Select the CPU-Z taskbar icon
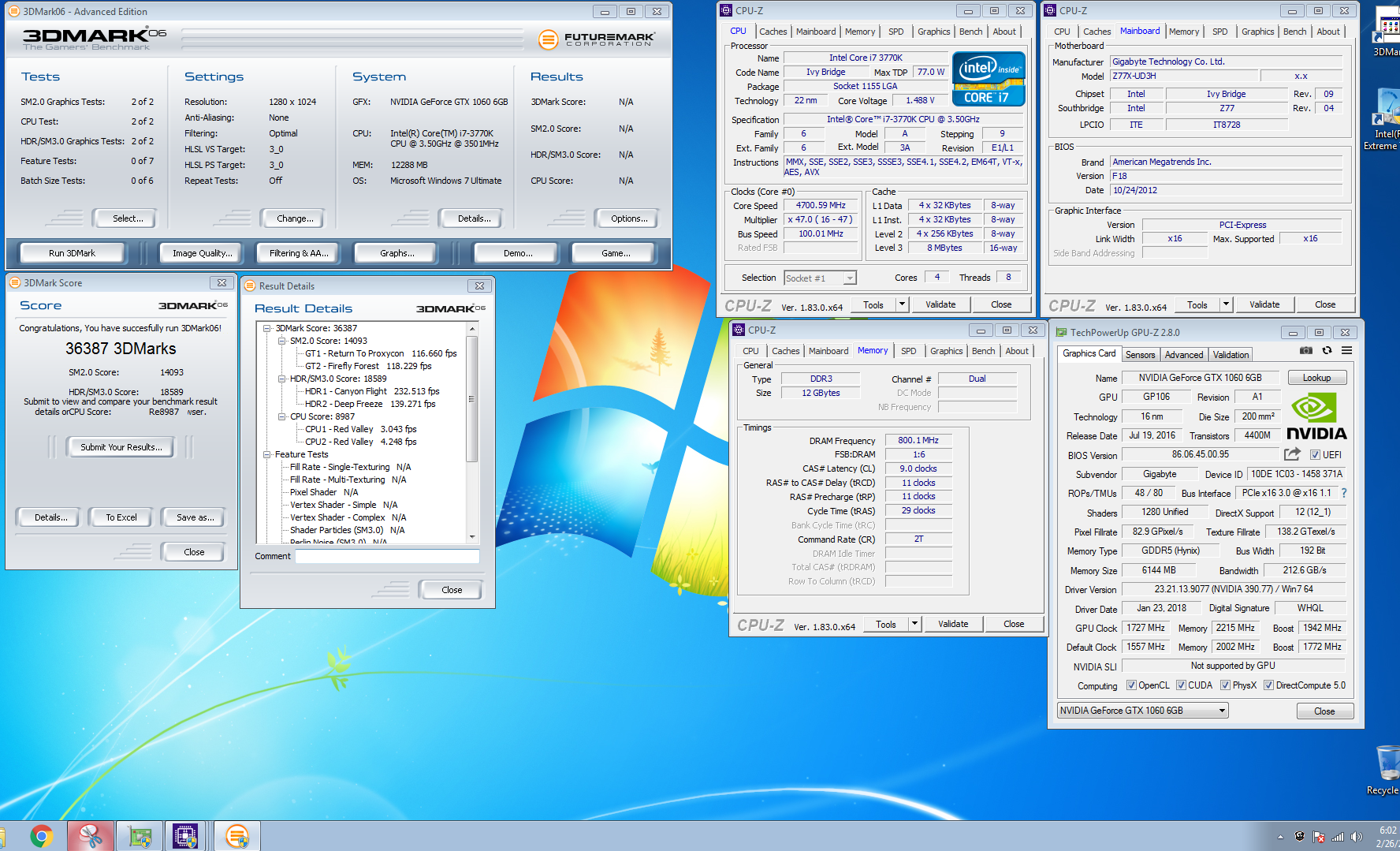This screenshot has height=851, width=1400. coord(185,836)
